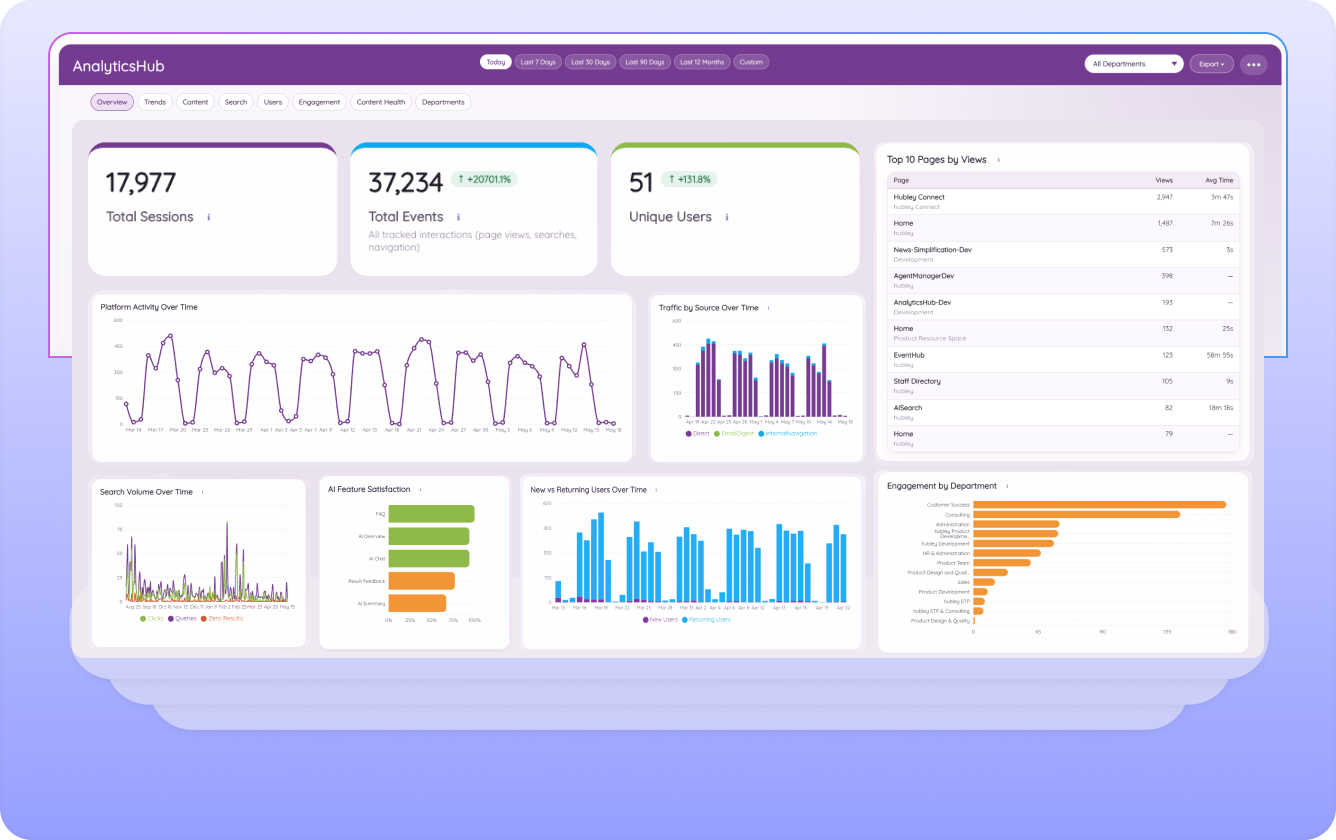Image resolution: width=1336 pixels, height=840 pixels.
Task: Open info icon for Engagement by Department
Action: 1007,486
